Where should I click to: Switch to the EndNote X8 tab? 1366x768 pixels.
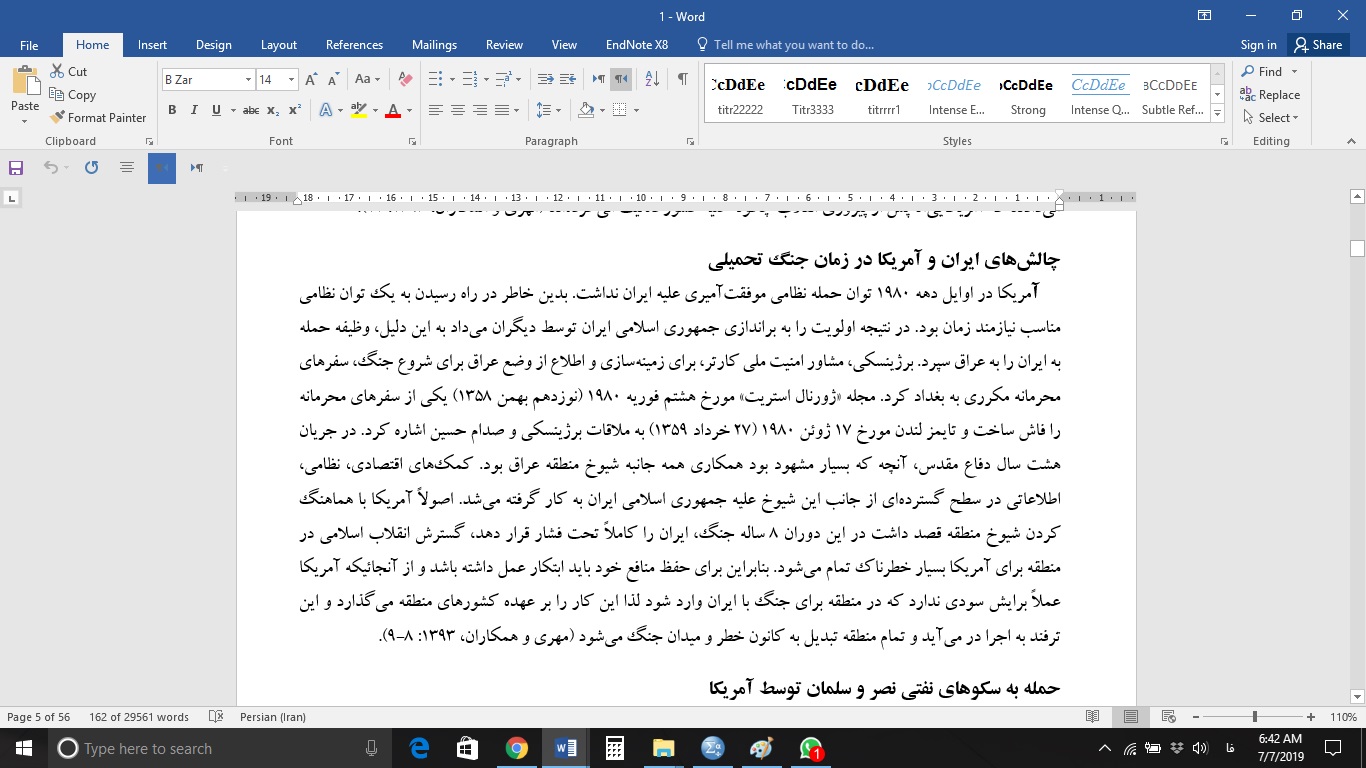(x=637, y=45)
